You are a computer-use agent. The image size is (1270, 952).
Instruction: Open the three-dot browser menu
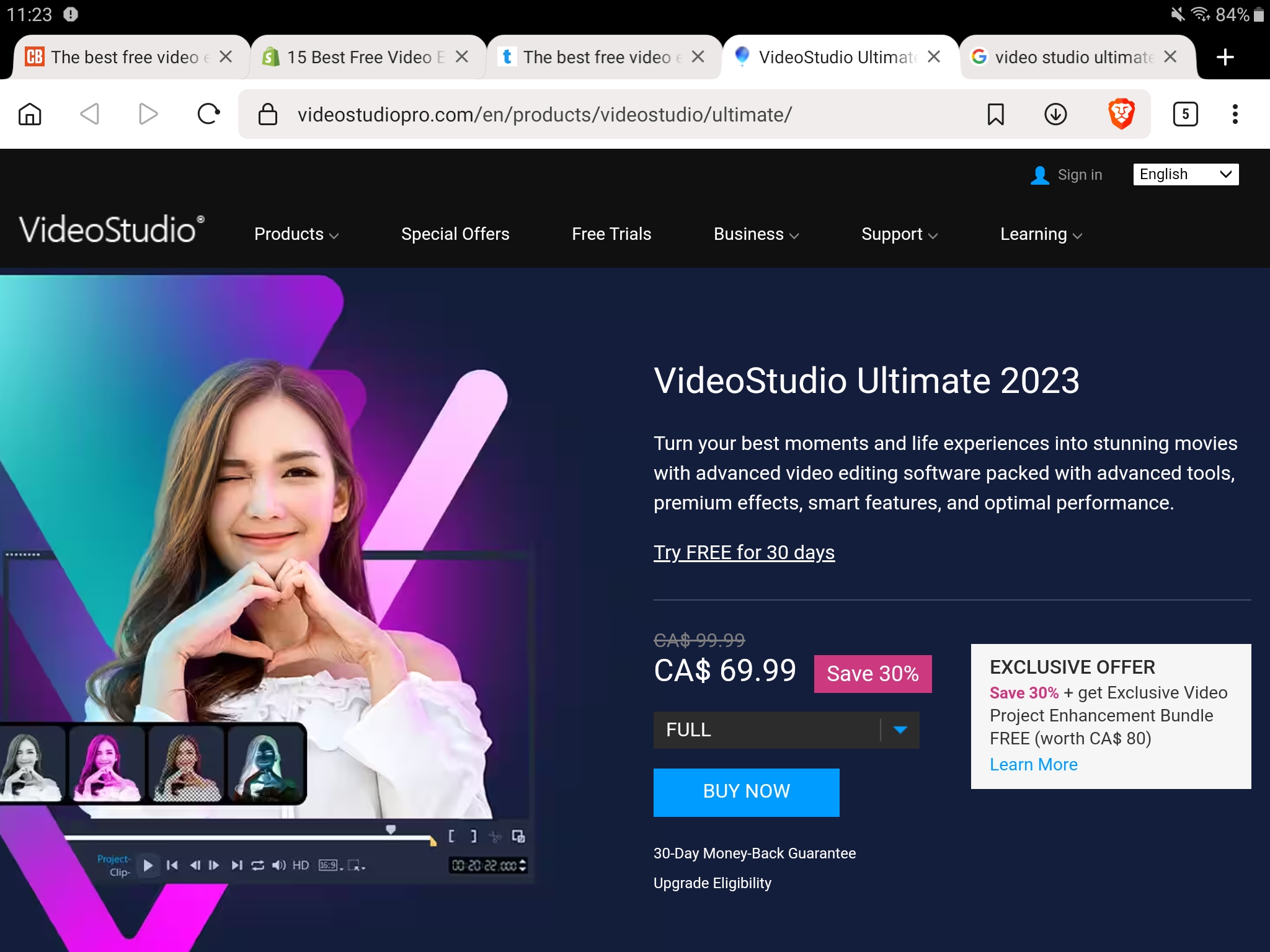click(1235, 114)
